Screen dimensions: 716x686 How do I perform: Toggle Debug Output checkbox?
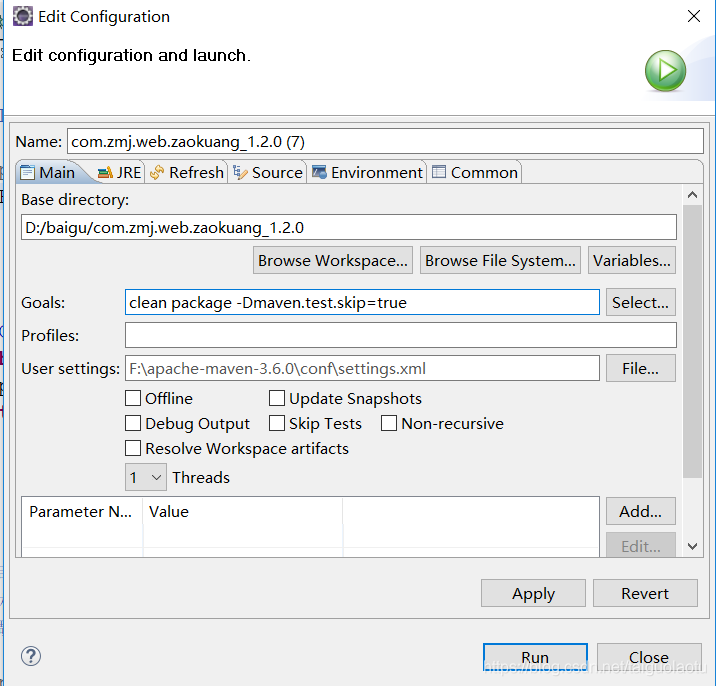[x=133, y=423]
